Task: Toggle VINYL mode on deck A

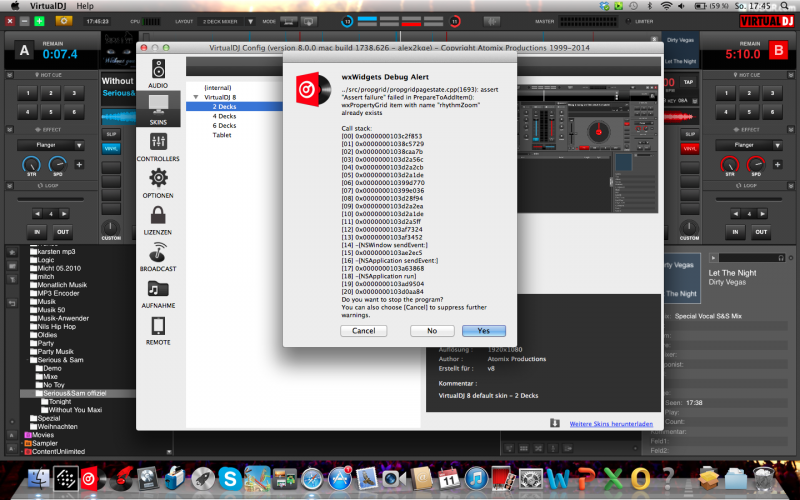Action: point(111,148)
